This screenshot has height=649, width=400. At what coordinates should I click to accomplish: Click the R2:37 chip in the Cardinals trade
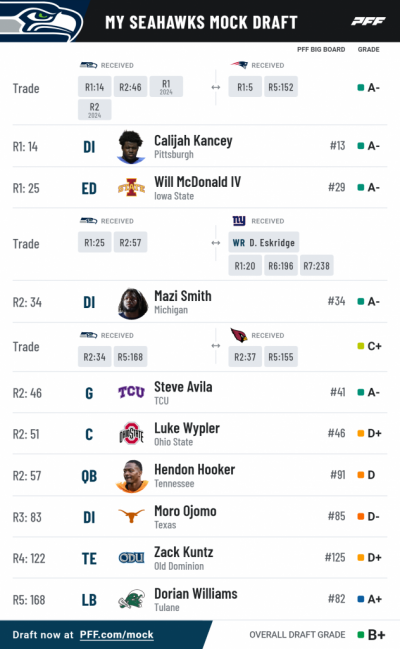[x=245, y=357]
